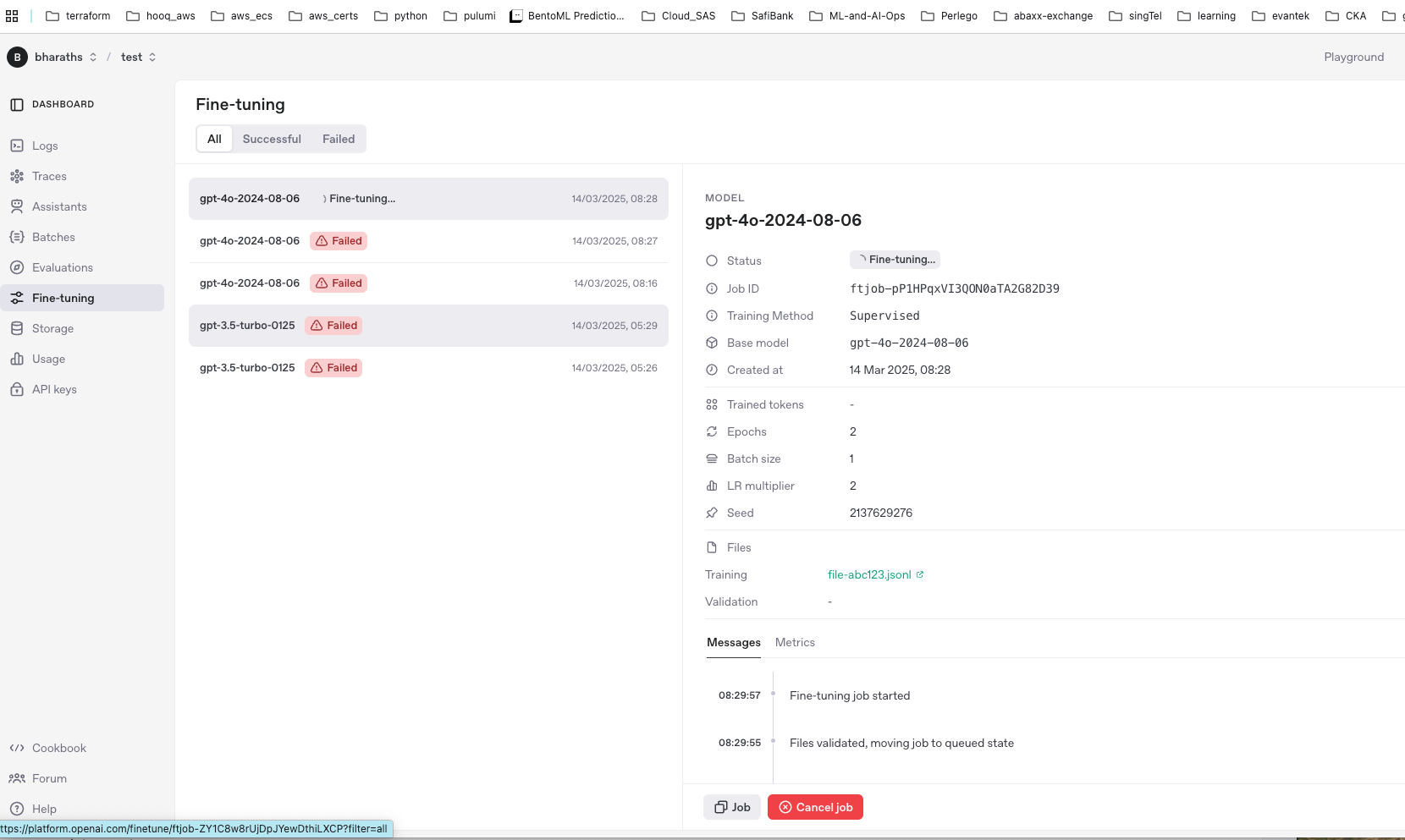Image resolution: width=1405 pixels, height=840 pixels.
Task: Open the CKA bookmarks folder
Action: [1346, 16]
